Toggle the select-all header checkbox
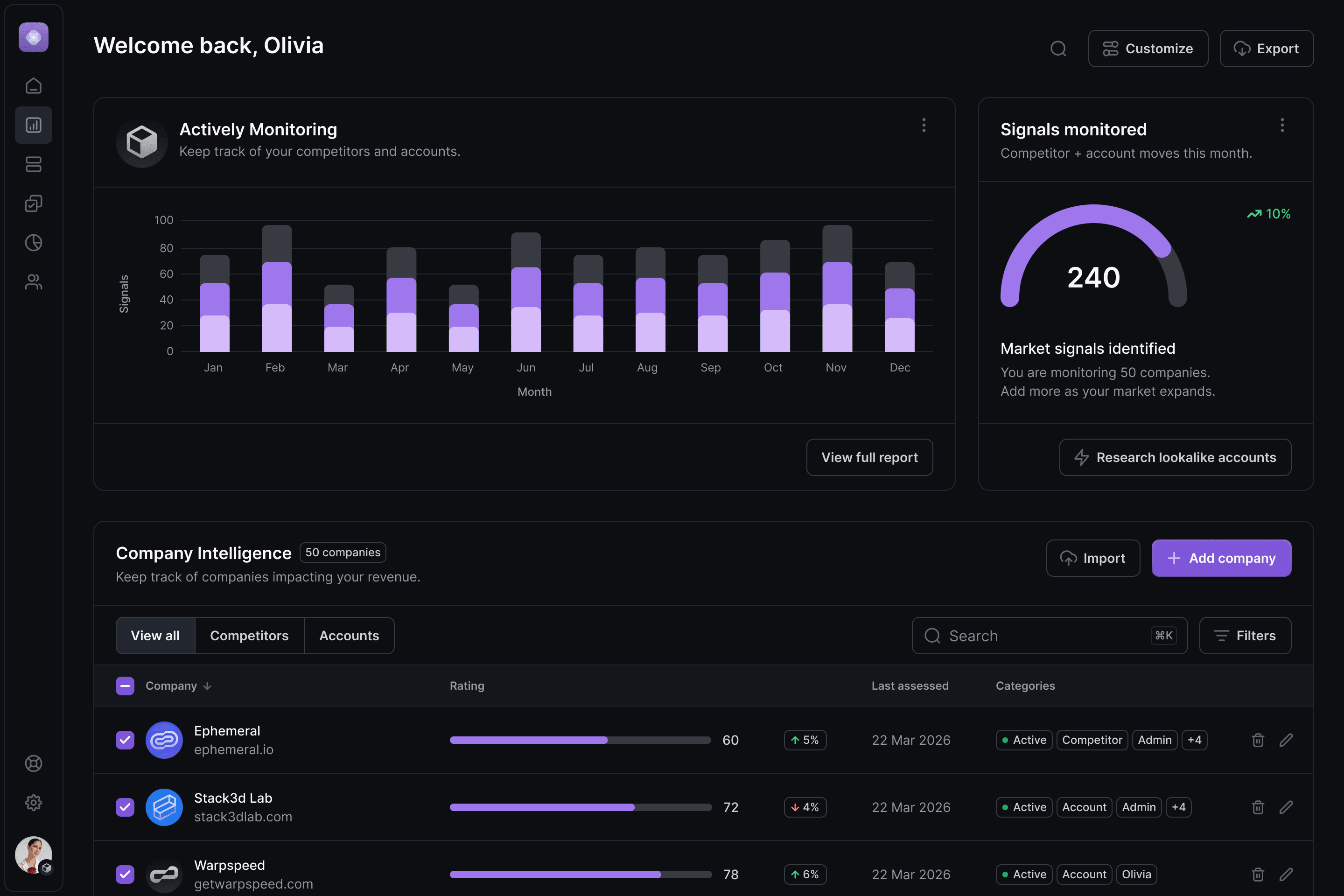Viewport: 1344px width, 896px height. (x=125, y=686)
